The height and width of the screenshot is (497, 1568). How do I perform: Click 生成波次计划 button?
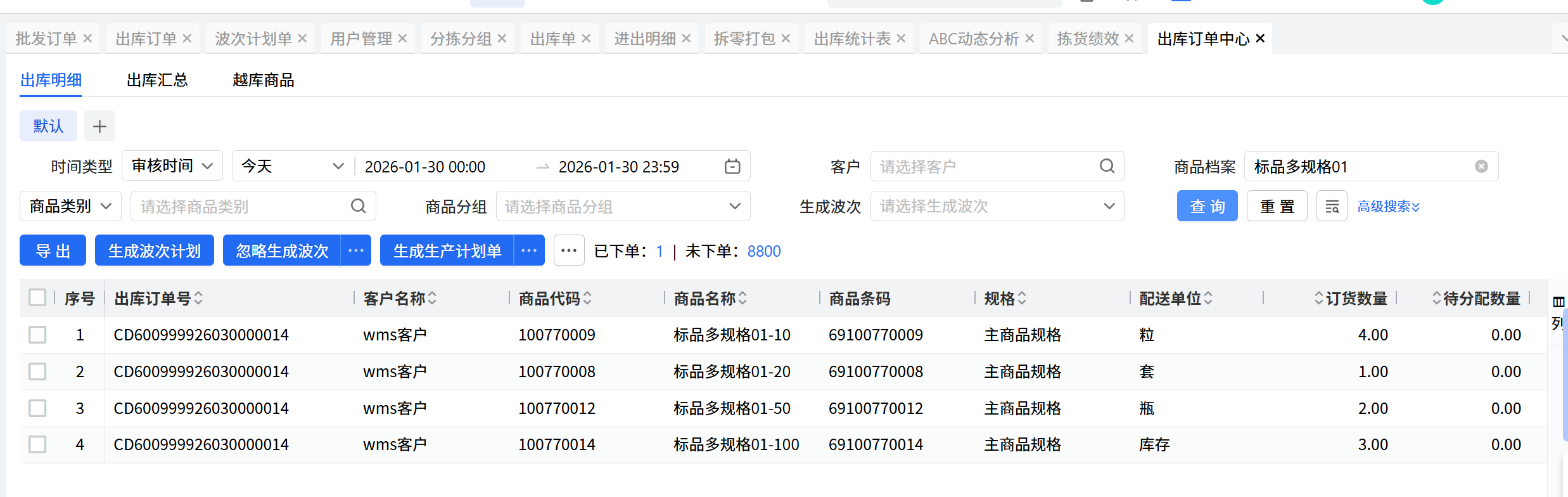tap(155, 250)
